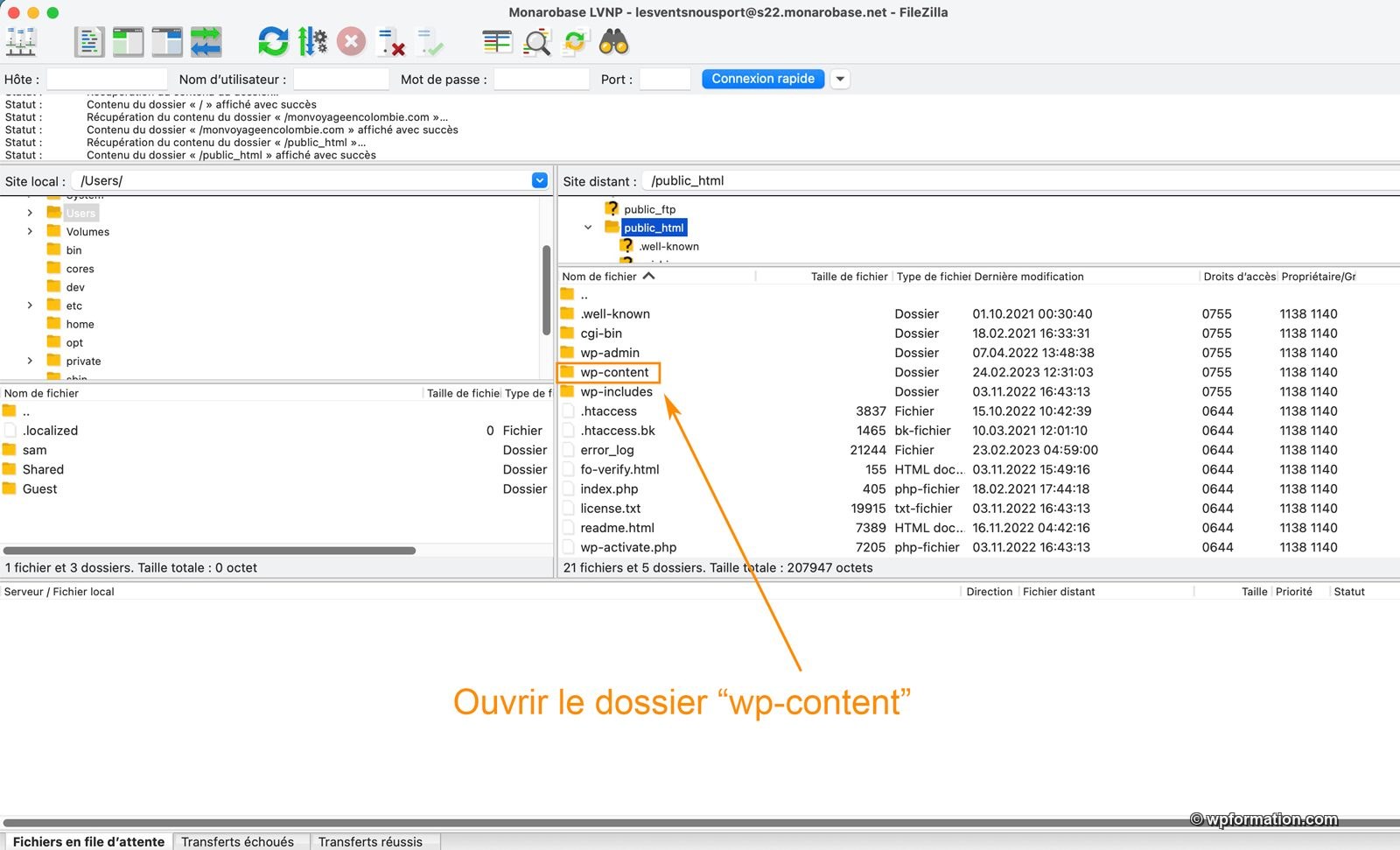This screenshot has height=850, width=1400.
Task: Select .localized file in local list
Action: [50, 431]
